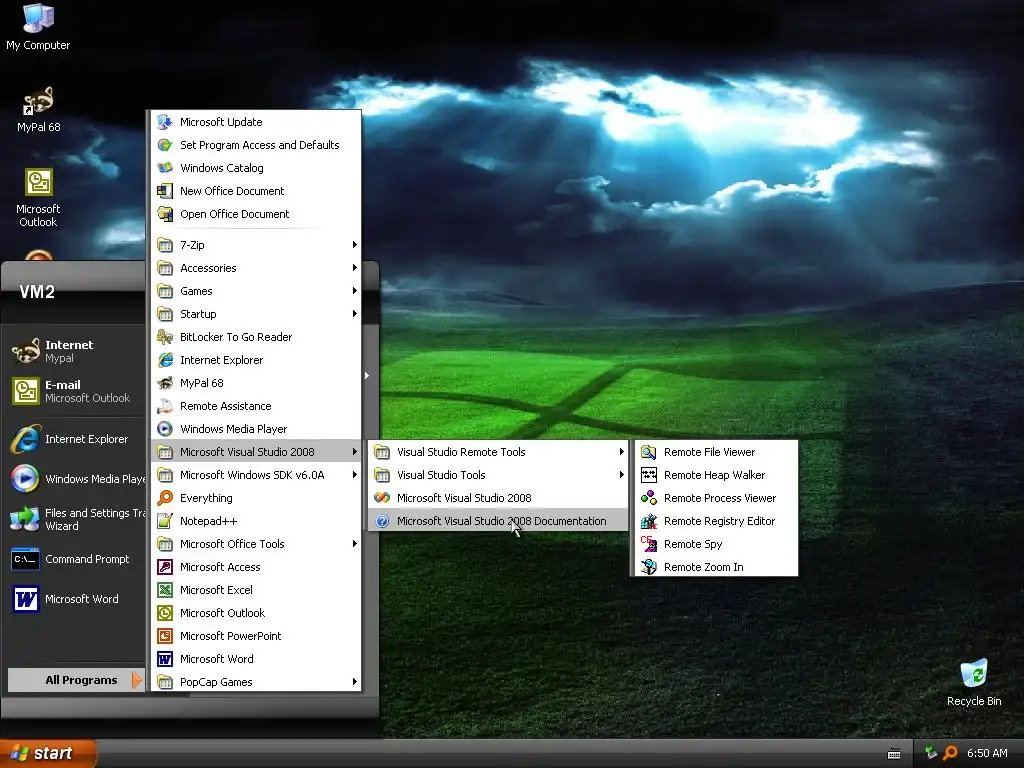Click the start button

tap(48, 754)
